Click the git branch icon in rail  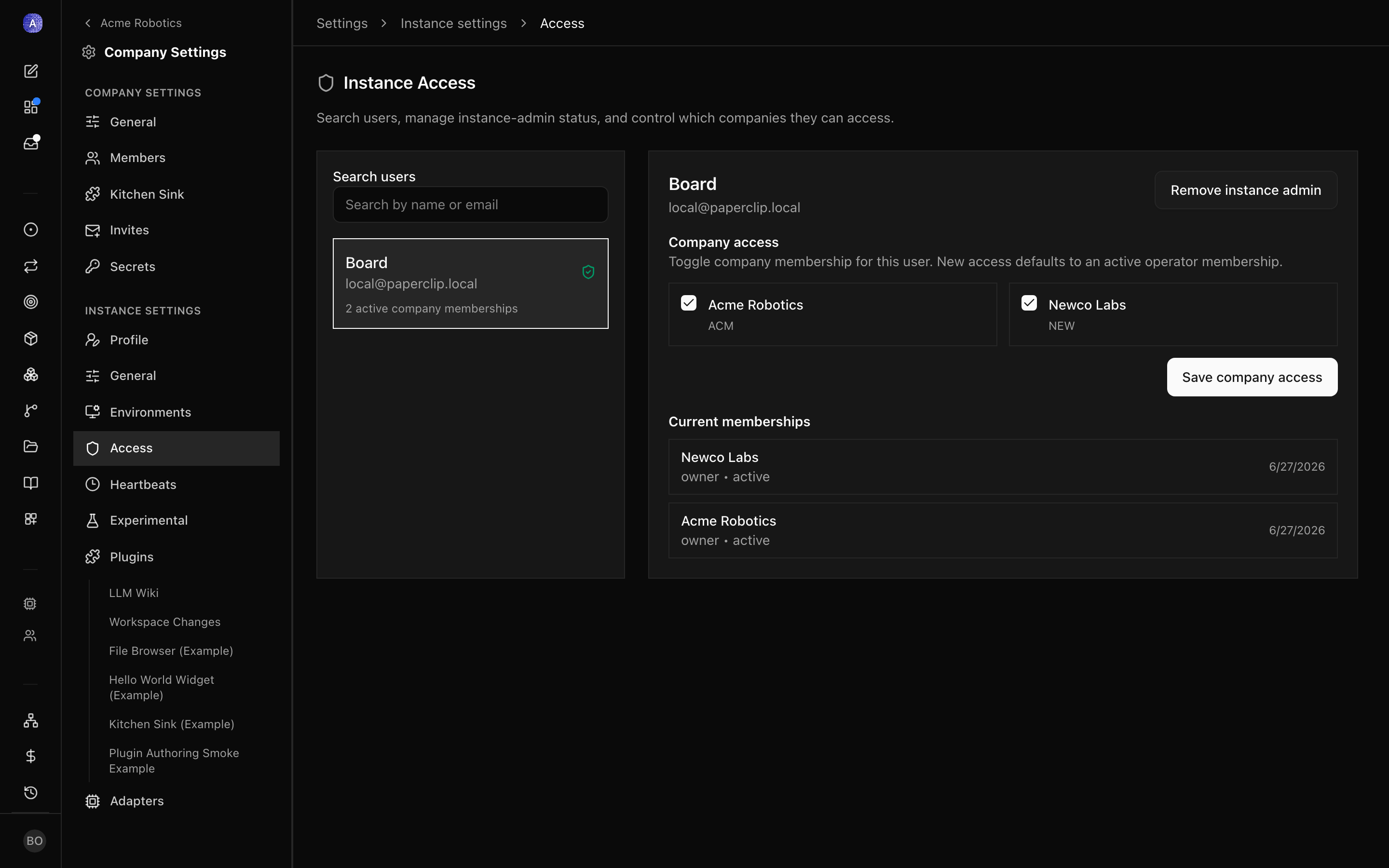point(31,410)
